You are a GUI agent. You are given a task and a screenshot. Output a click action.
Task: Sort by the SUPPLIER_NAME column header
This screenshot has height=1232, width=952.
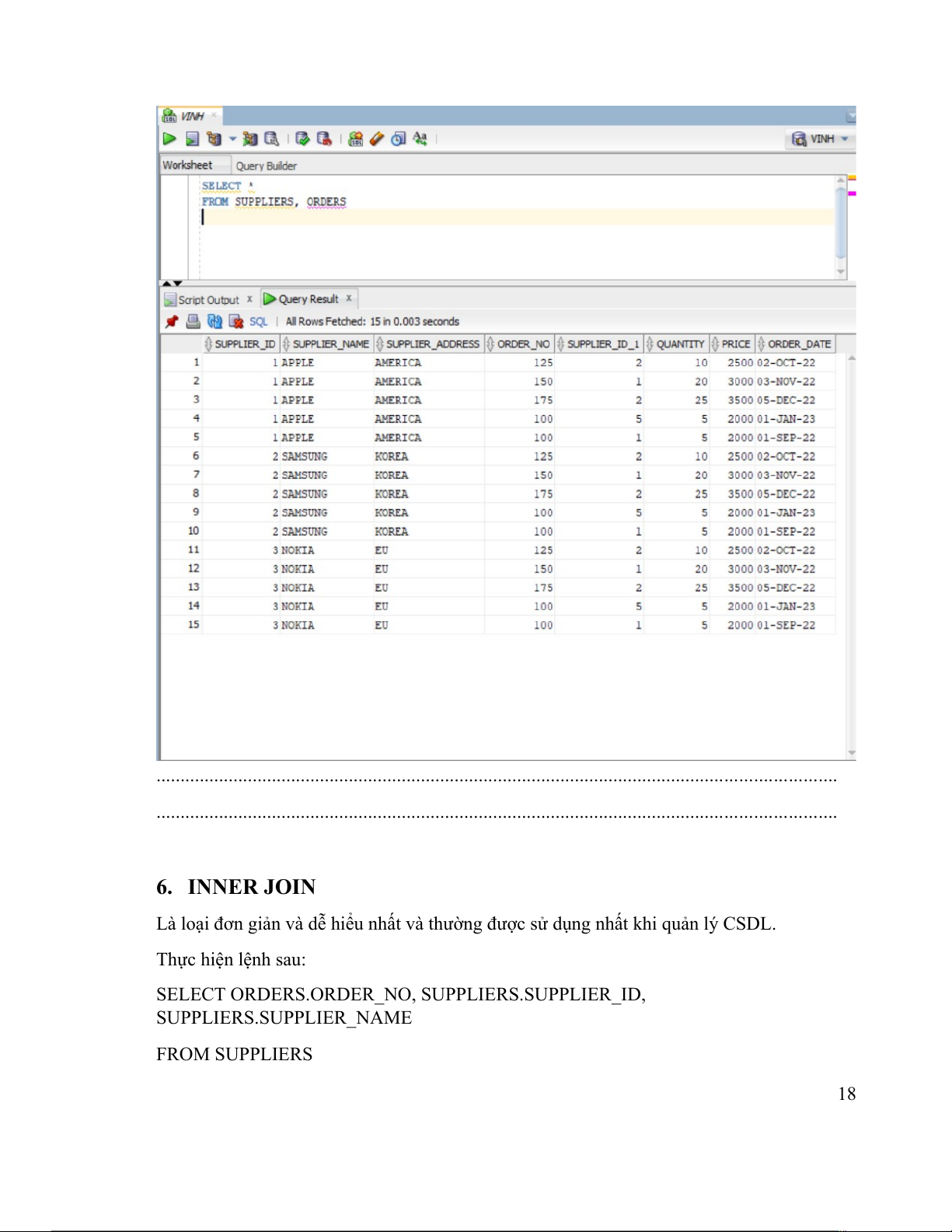330,344
